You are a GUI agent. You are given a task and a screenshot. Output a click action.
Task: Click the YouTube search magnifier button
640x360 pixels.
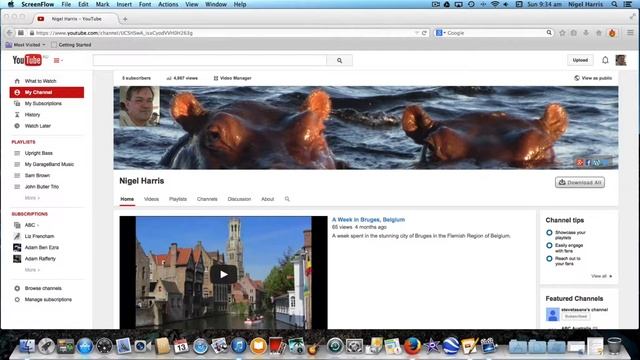pos(339,60)
